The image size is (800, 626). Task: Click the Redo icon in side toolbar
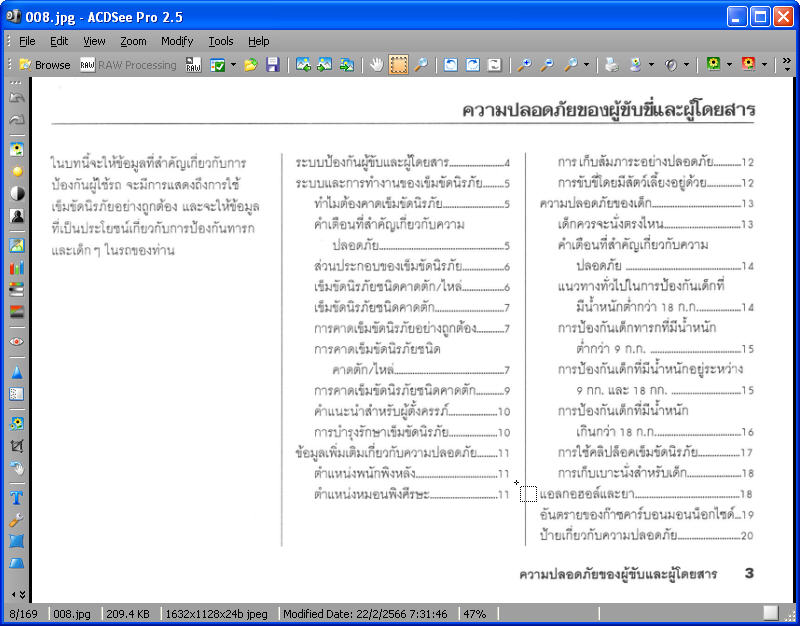coord(17,120)
